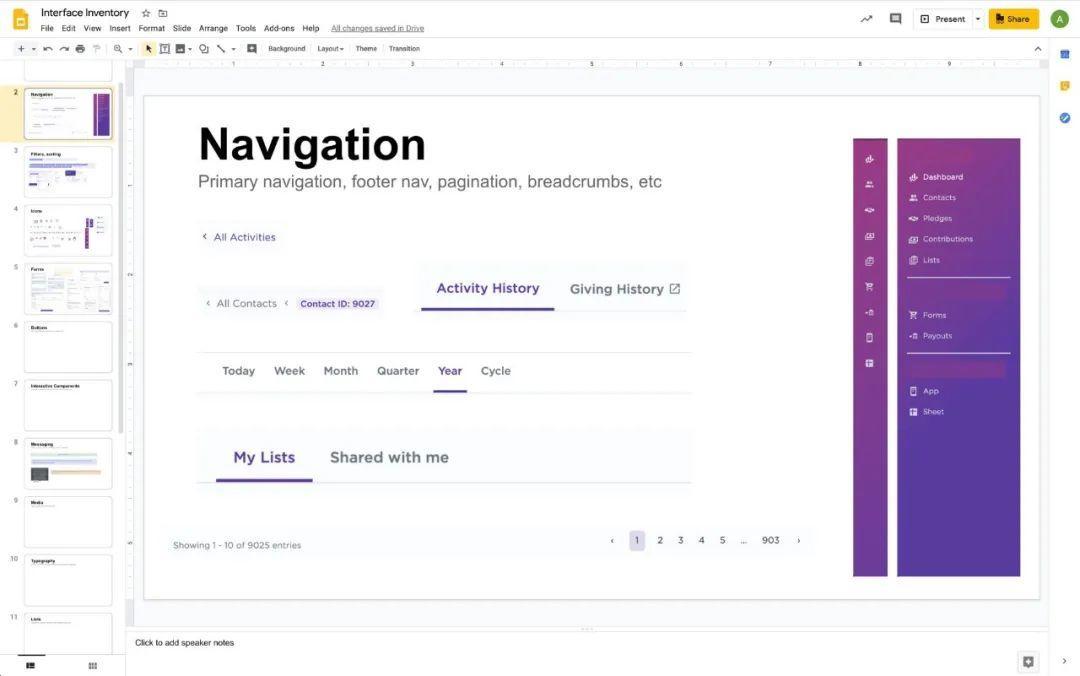1080x676 pixels.
Task: Open Google Keep in the side panel
Action: [1065, 86]
